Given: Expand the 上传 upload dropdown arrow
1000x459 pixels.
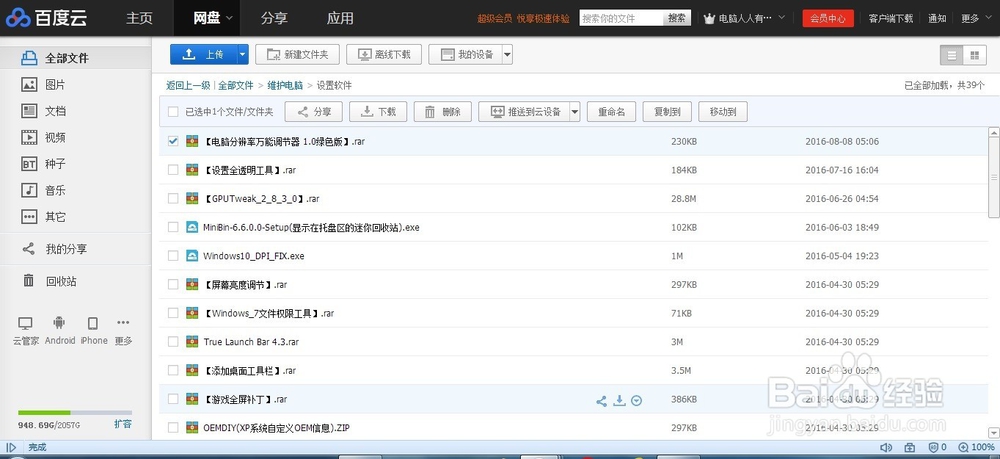Looking at the screenshot, I should (242, 55).
